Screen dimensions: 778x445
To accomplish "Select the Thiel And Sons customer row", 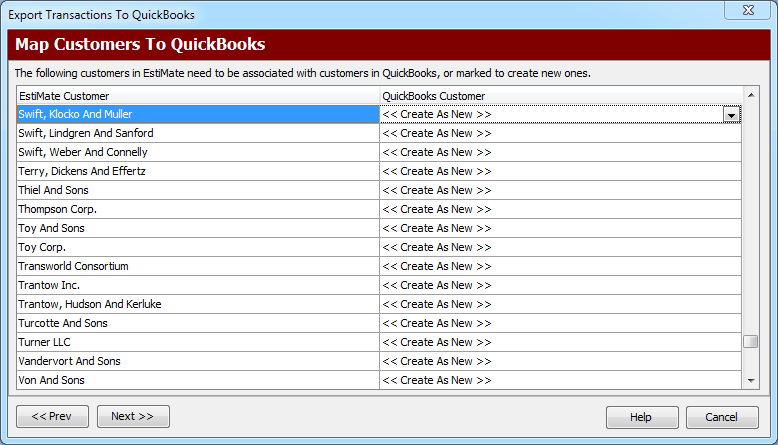I will (x=197, y=190).
